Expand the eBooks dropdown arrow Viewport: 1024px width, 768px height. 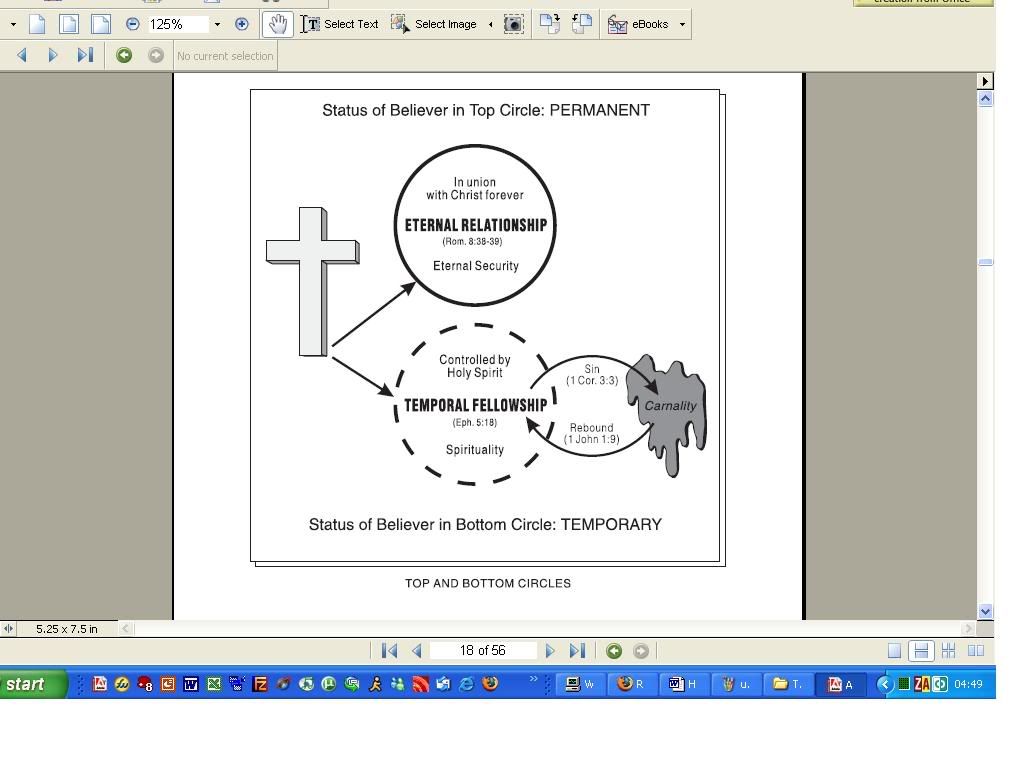point(682,24)
